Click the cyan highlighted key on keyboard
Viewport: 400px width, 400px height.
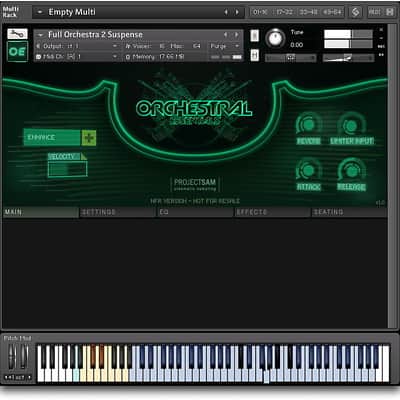76,375
